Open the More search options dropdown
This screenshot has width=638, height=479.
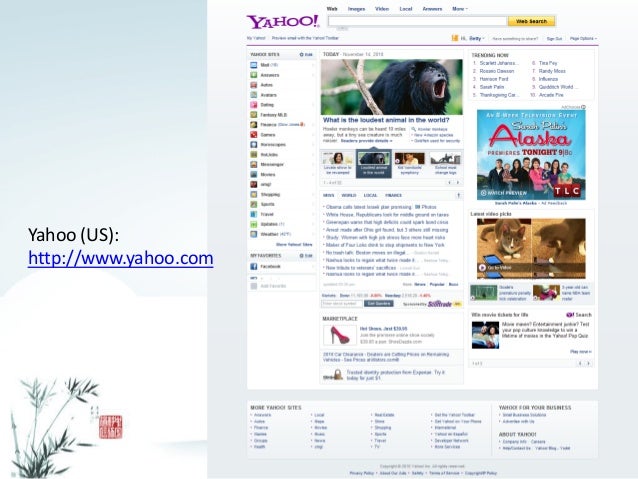[460, 9]
